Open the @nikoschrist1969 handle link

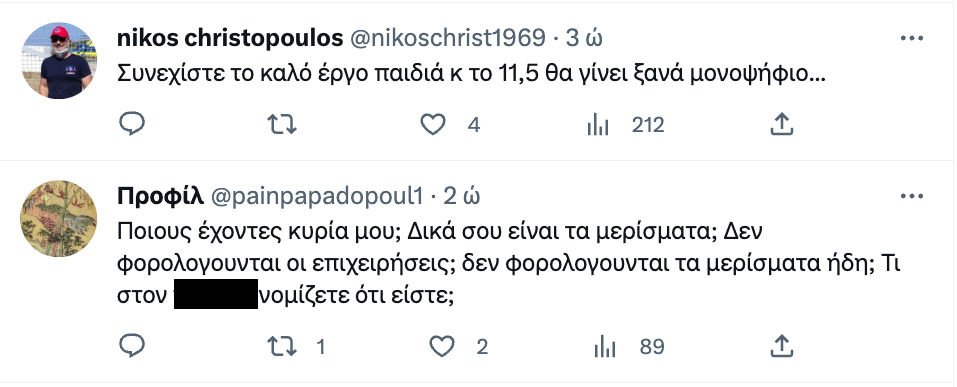[447, 38]
